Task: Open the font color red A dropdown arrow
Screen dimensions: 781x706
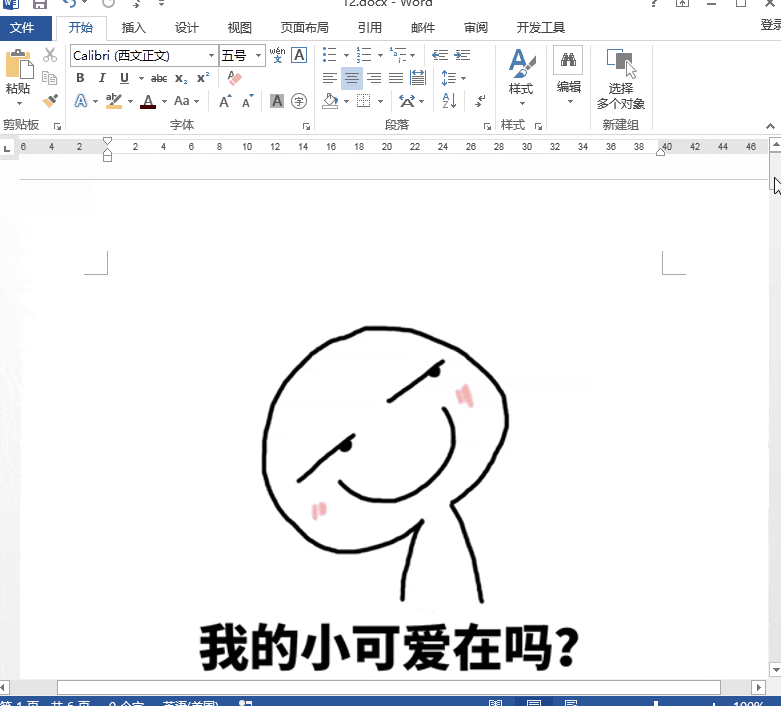Action: (164, 102)
